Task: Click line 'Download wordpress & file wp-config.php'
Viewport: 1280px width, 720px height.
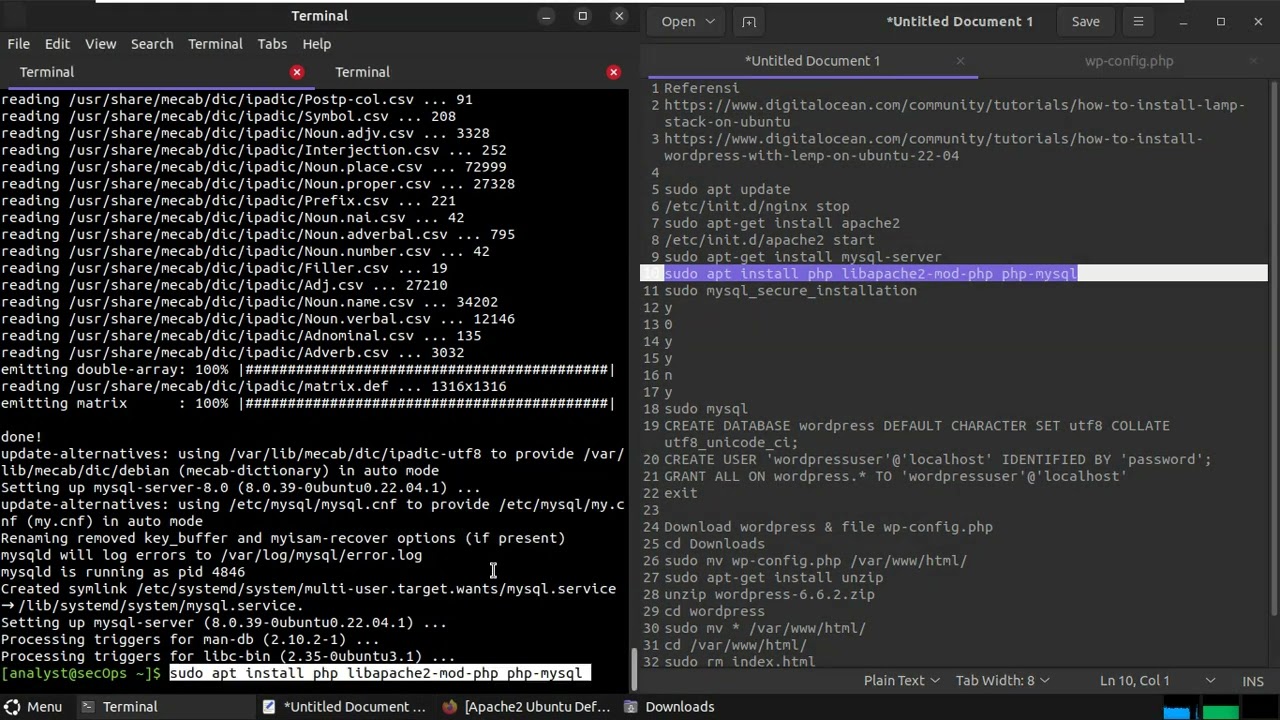Action: pyautogui.click(x=828, y=527)
